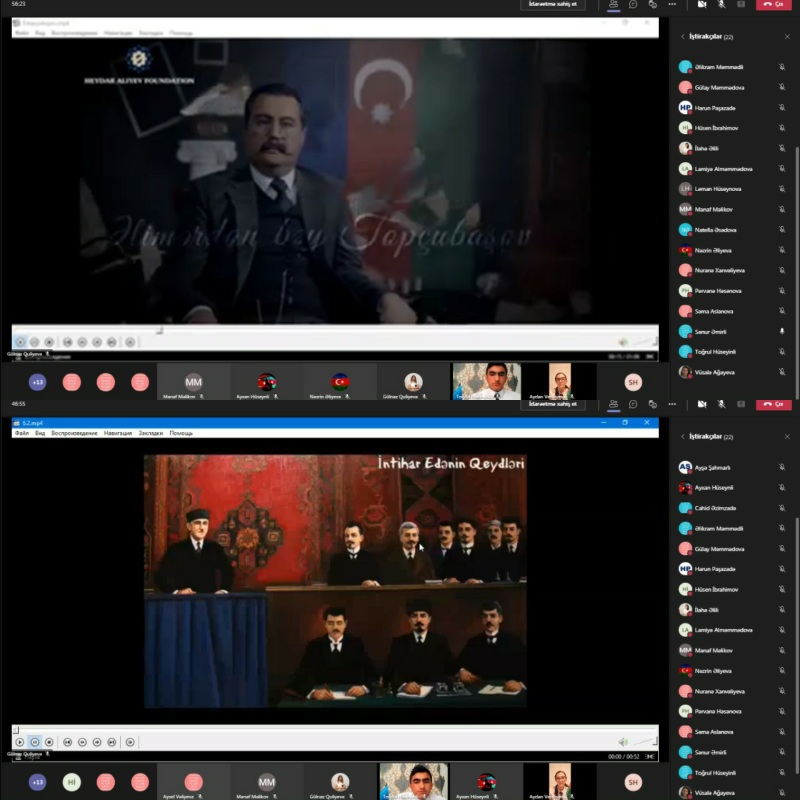Screen dimensions: 800x800
Task: Open reactions icon in the 56:23 meeting toolbar
Action: click(x=653, y=4)
